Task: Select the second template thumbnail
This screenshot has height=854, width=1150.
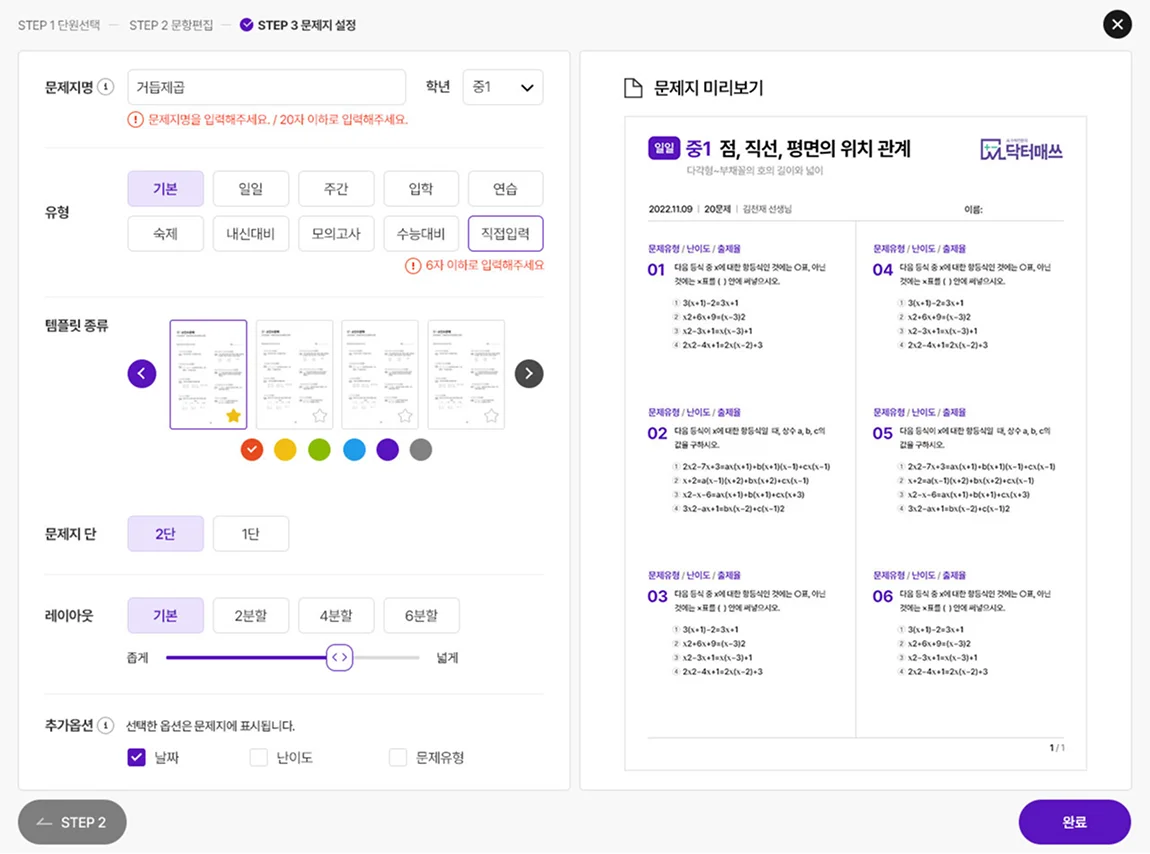Action: coord(294,373)
